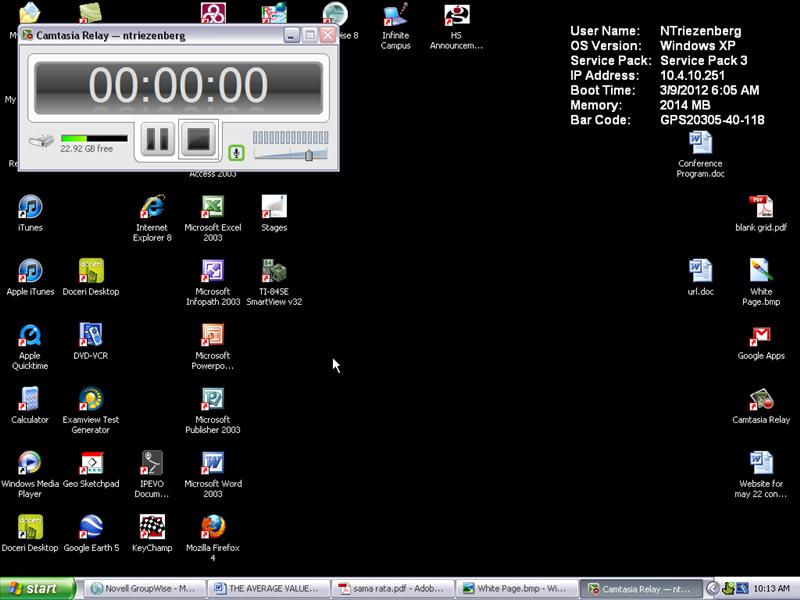
Task: Select the Infinite Campus desktop shortcut
Action: click(395, 26)
